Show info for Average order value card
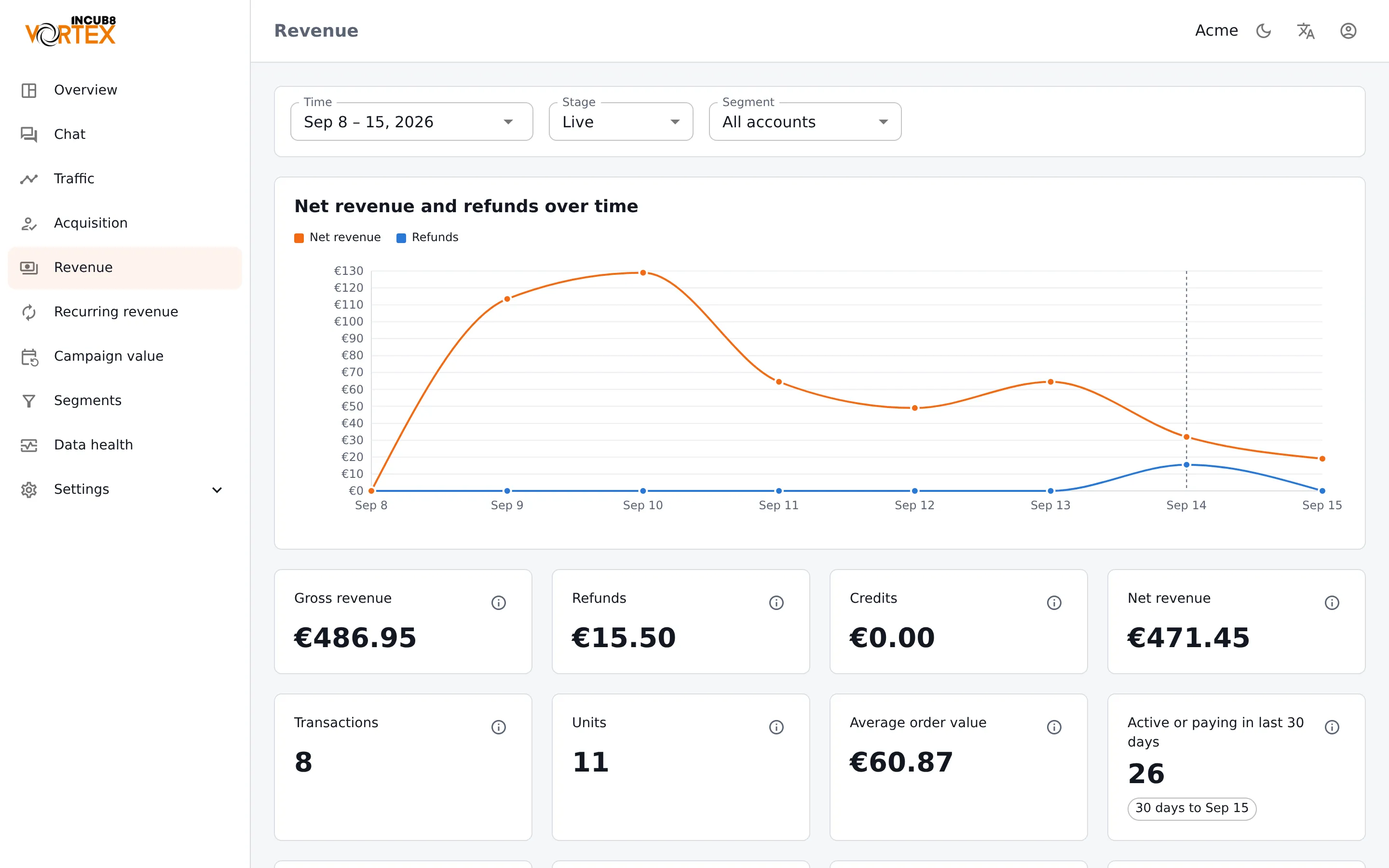1389x868 pixels. click(1054, 727)
